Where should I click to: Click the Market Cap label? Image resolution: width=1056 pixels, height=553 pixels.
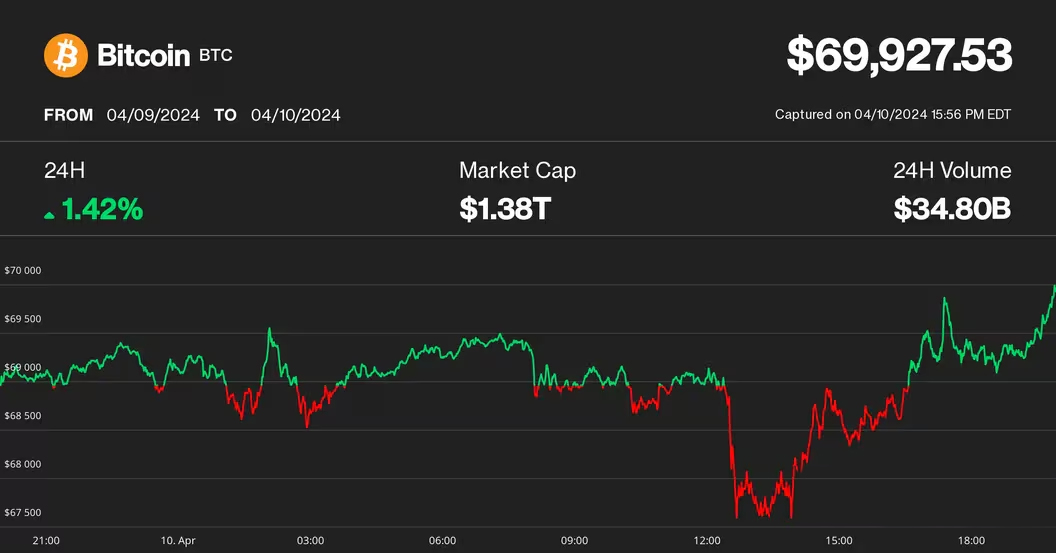[517, 171]
